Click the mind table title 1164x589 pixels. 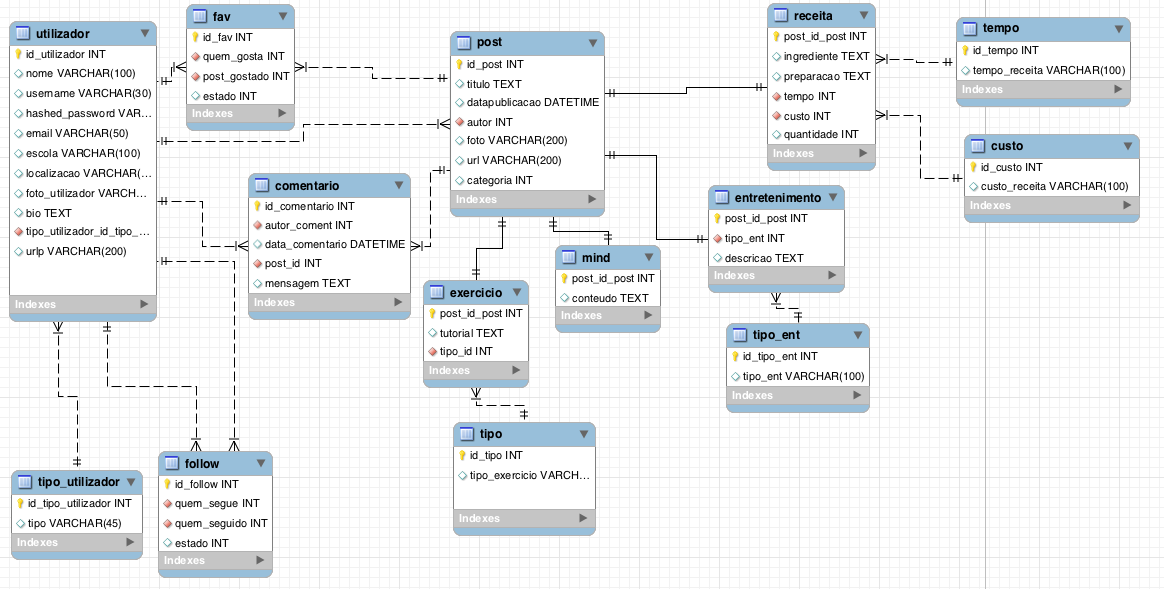pos(596,258)
